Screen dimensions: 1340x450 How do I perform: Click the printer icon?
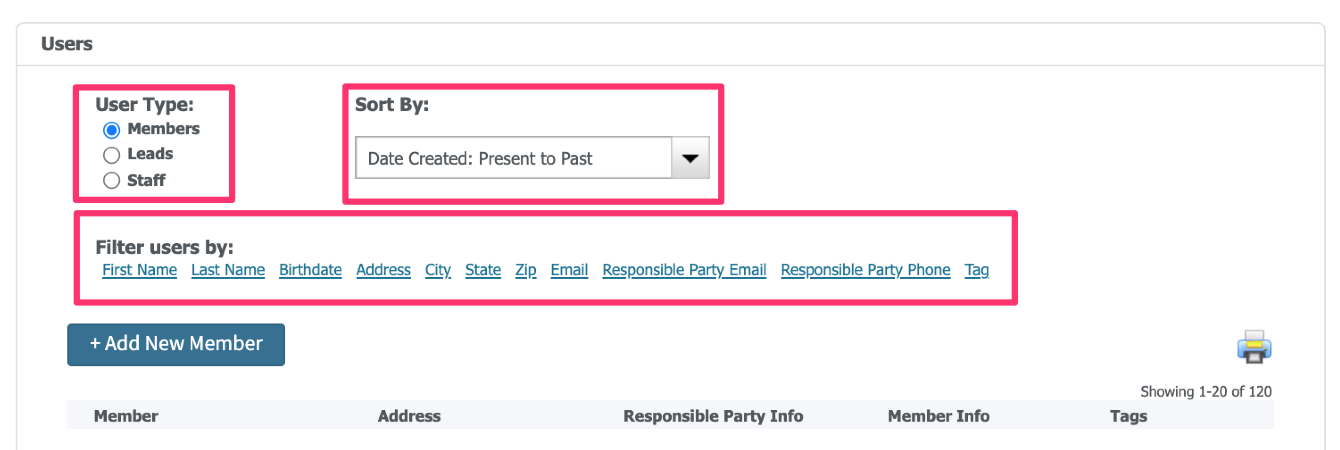tap(1254, 346)
